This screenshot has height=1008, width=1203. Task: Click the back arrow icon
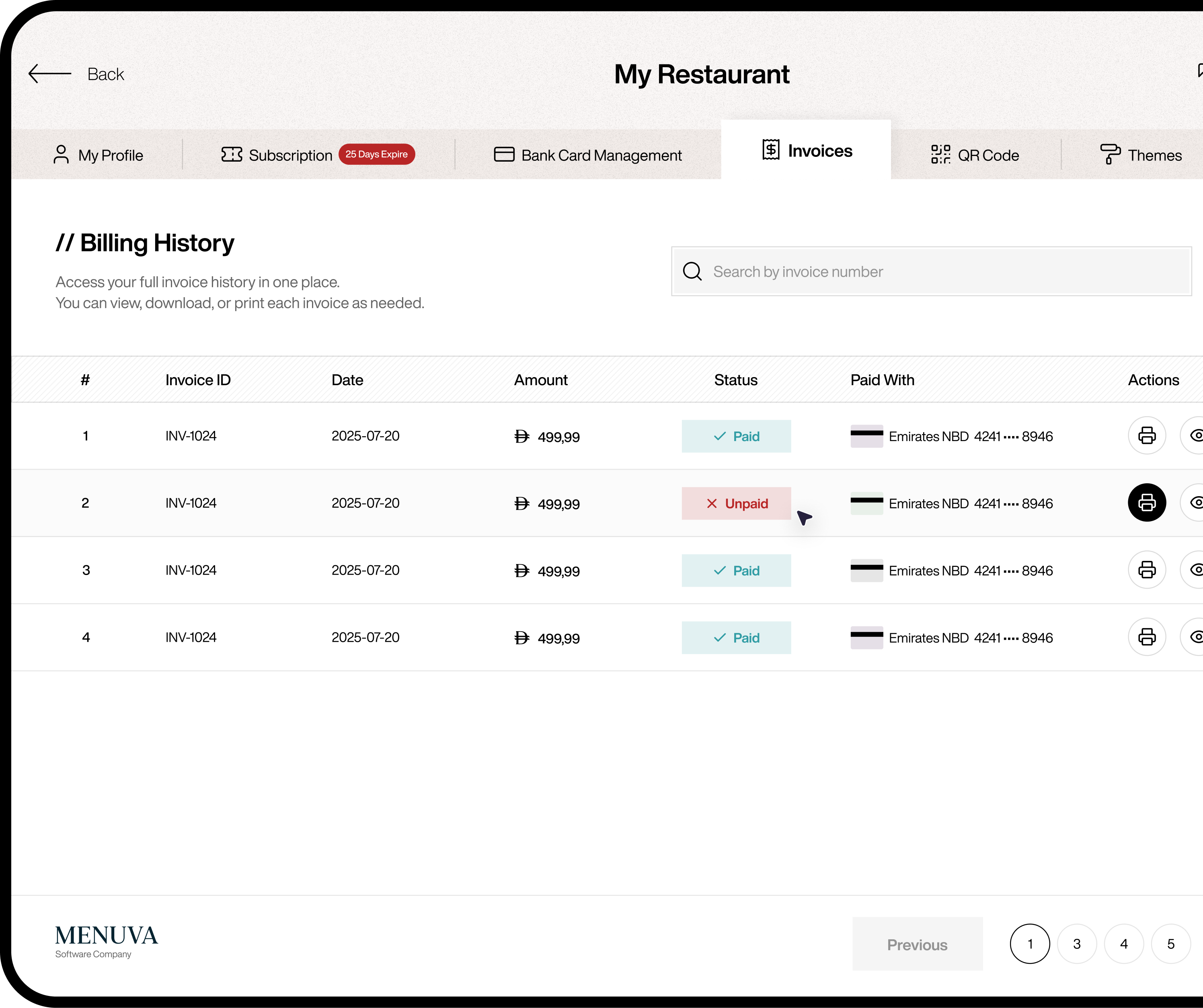[50, 74]
